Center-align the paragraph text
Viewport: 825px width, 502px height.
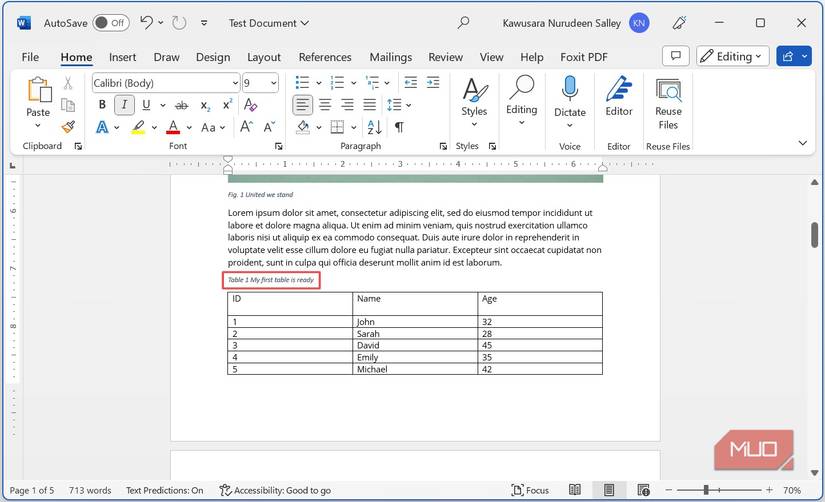325,105
